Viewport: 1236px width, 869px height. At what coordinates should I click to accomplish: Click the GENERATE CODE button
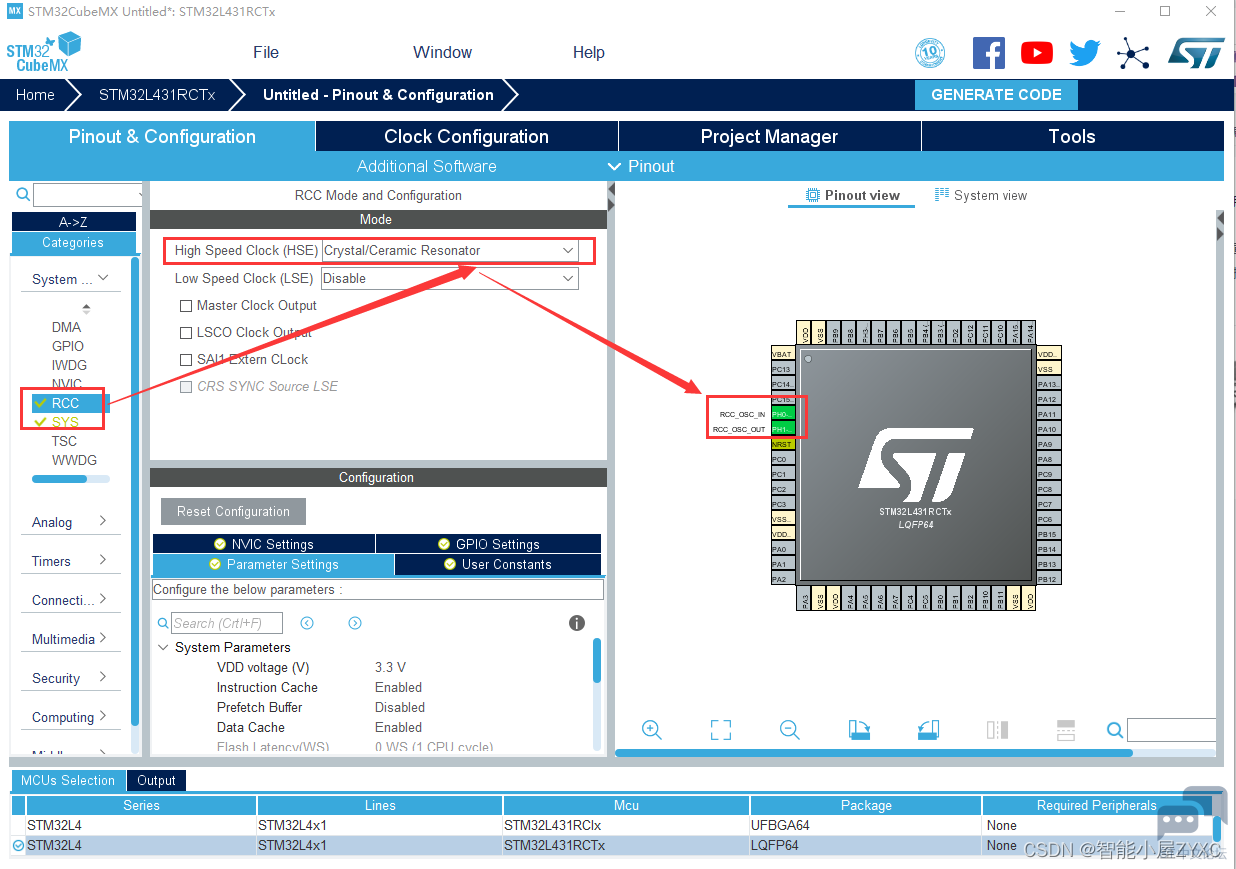click(x=996, y=95)
